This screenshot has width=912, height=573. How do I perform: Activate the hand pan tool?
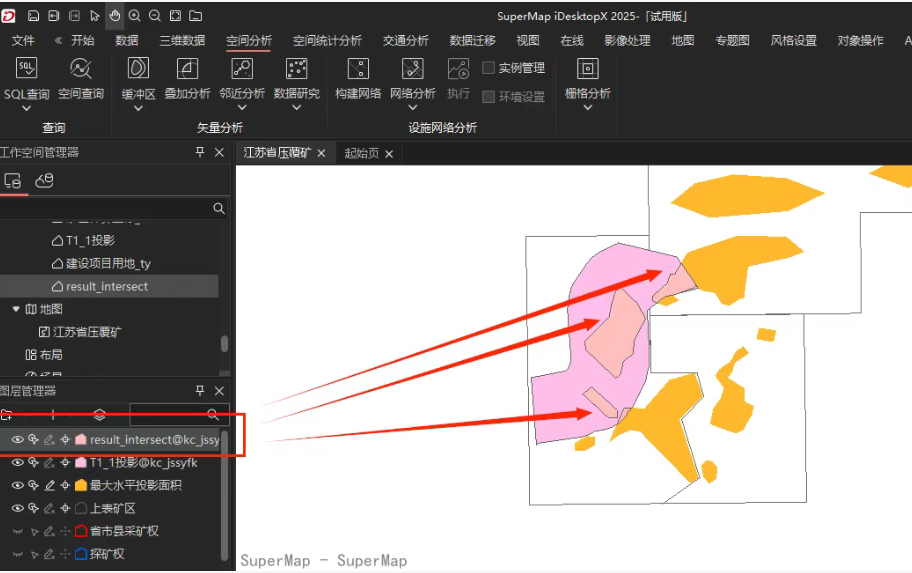(115, 16)
